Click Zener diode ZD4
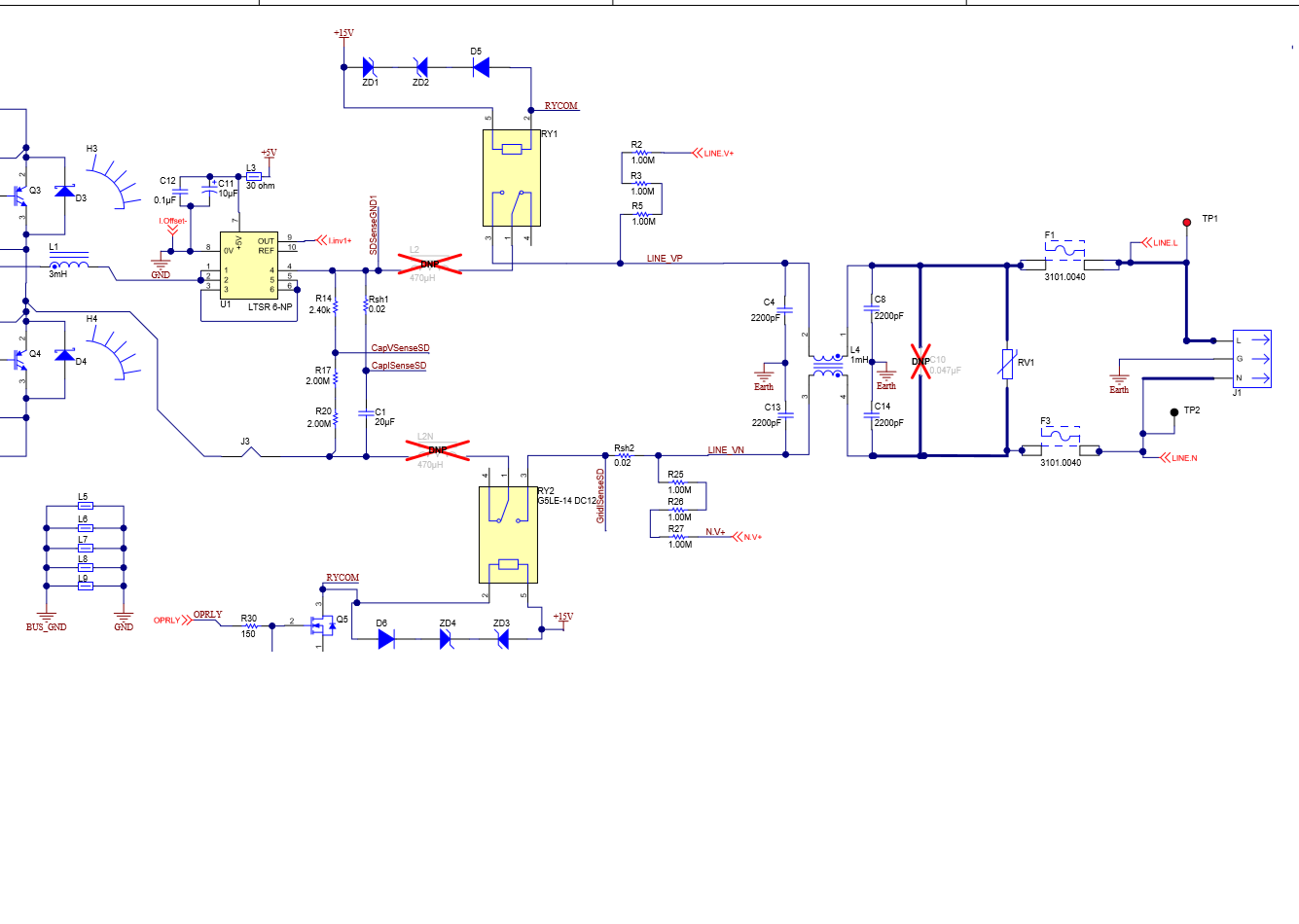1299x924 pixels. (447, 639)
